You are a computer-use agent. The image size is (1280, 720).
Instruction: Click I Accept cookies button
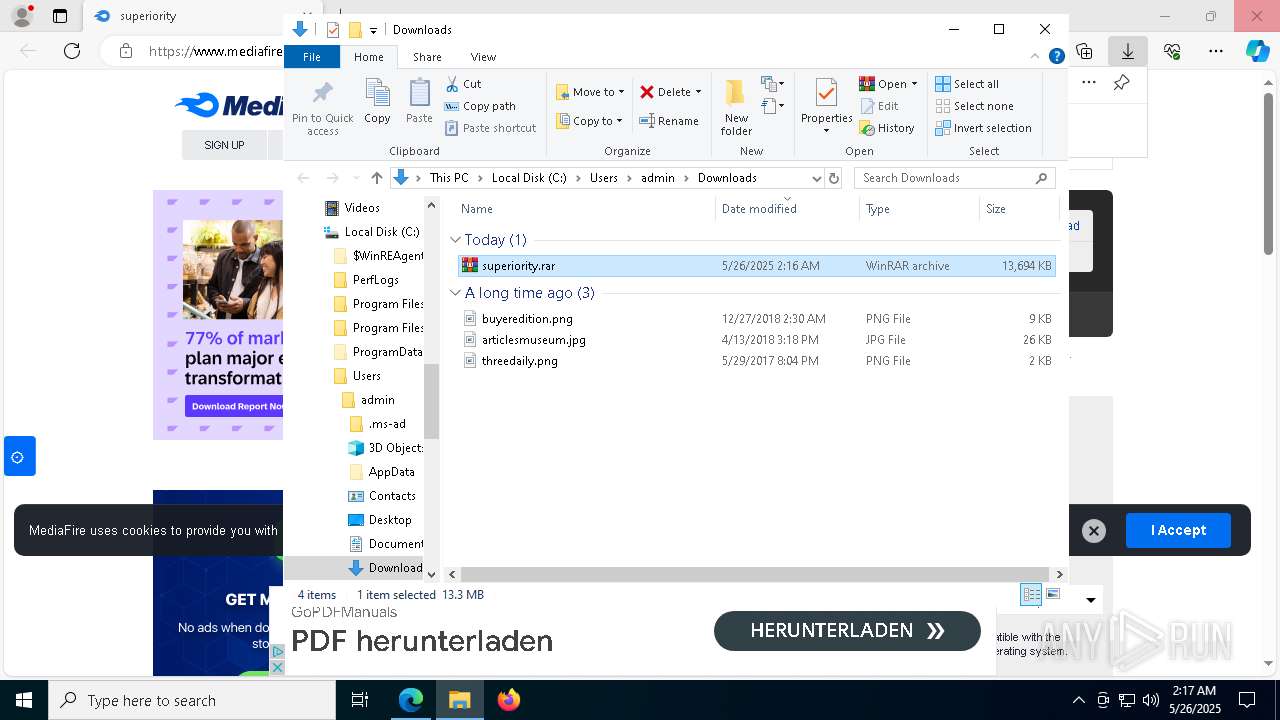point(1178,530)
